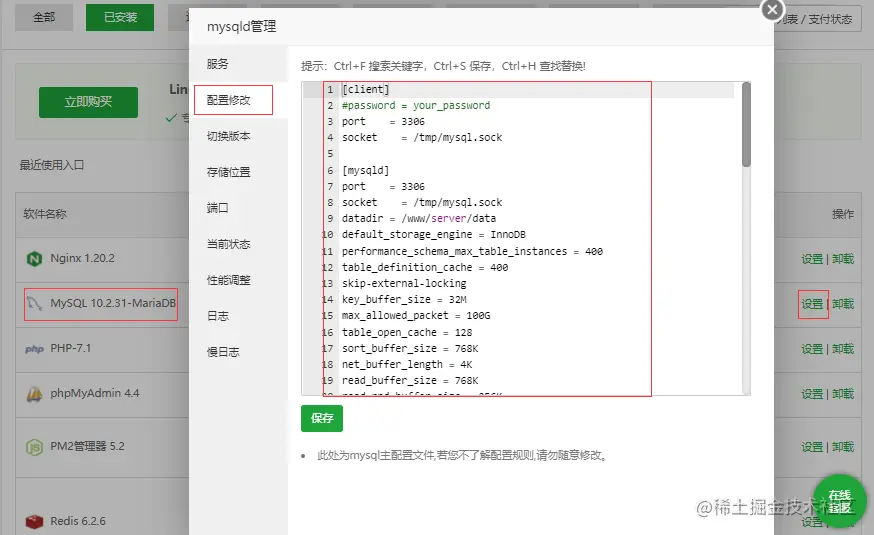Viewport: 874px width, 535px height.
Task: Click the MySQL dolphin icon in software list
Action: [x=35, y=304]
